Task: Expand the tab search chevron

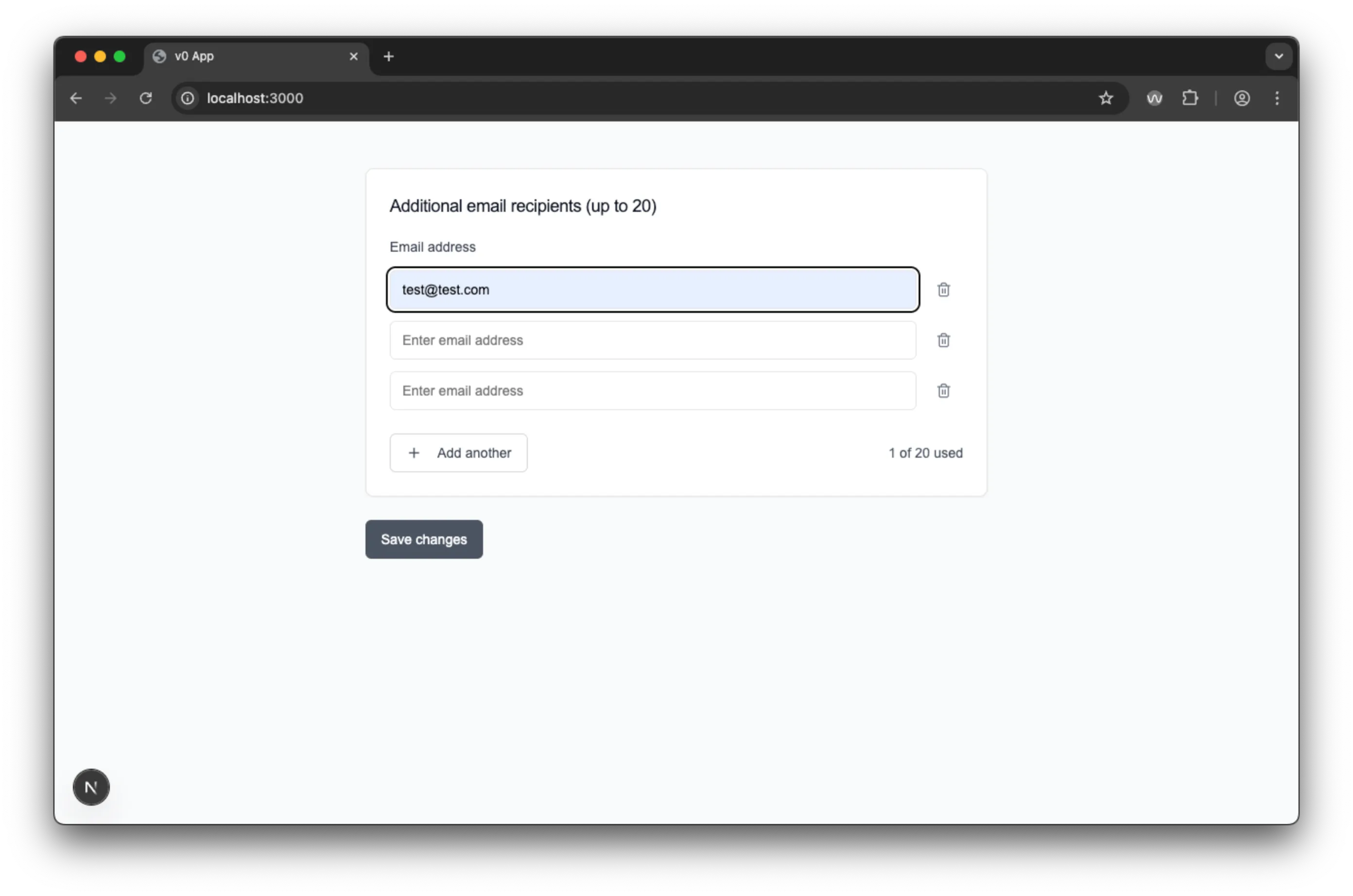Action: pos(1279,56)
